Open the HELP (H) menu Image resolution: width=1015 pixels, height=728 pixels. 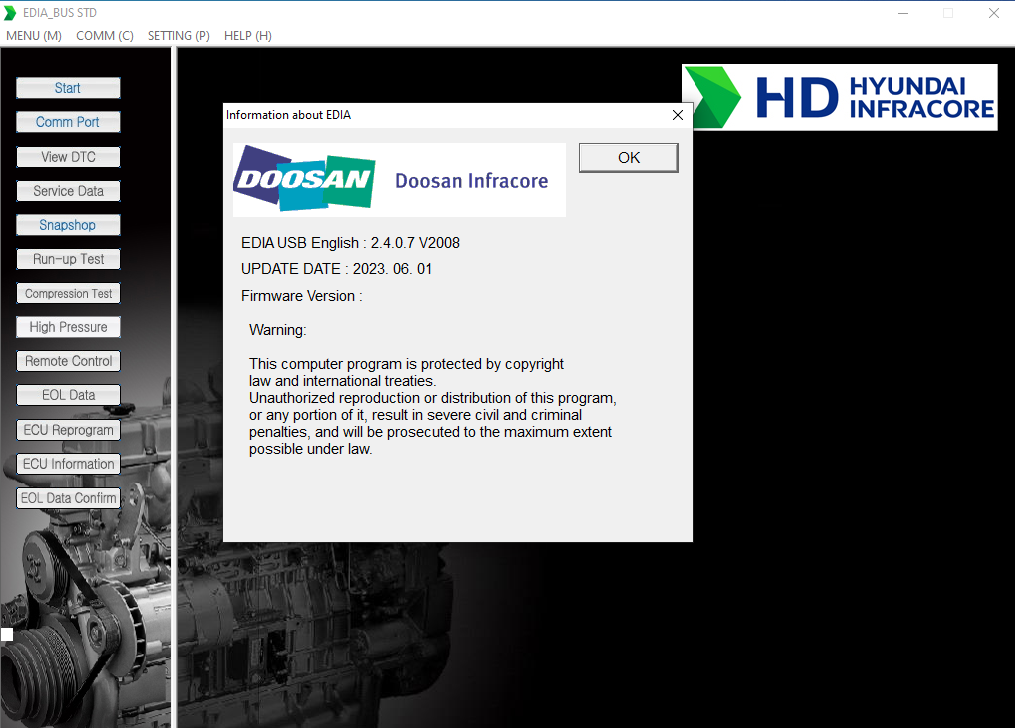pos(248,36)
